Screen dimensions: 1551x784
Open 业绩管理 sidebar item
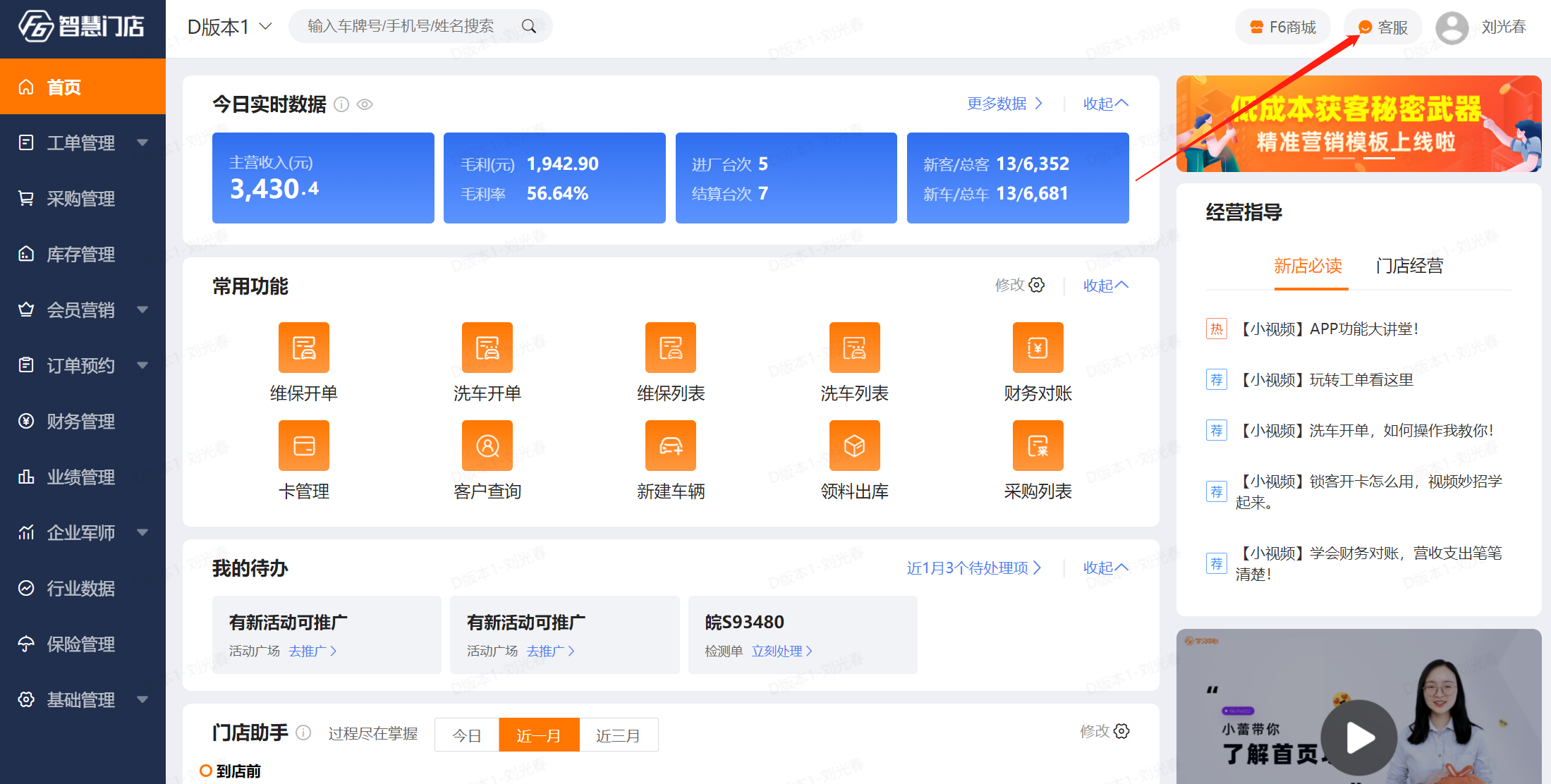pos(83,477)
